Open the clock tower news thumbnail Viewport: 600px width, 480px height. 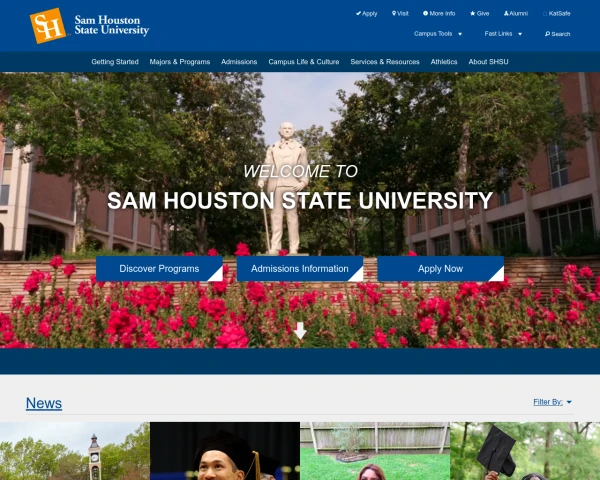pyautogui.click(x=75, y=451)
